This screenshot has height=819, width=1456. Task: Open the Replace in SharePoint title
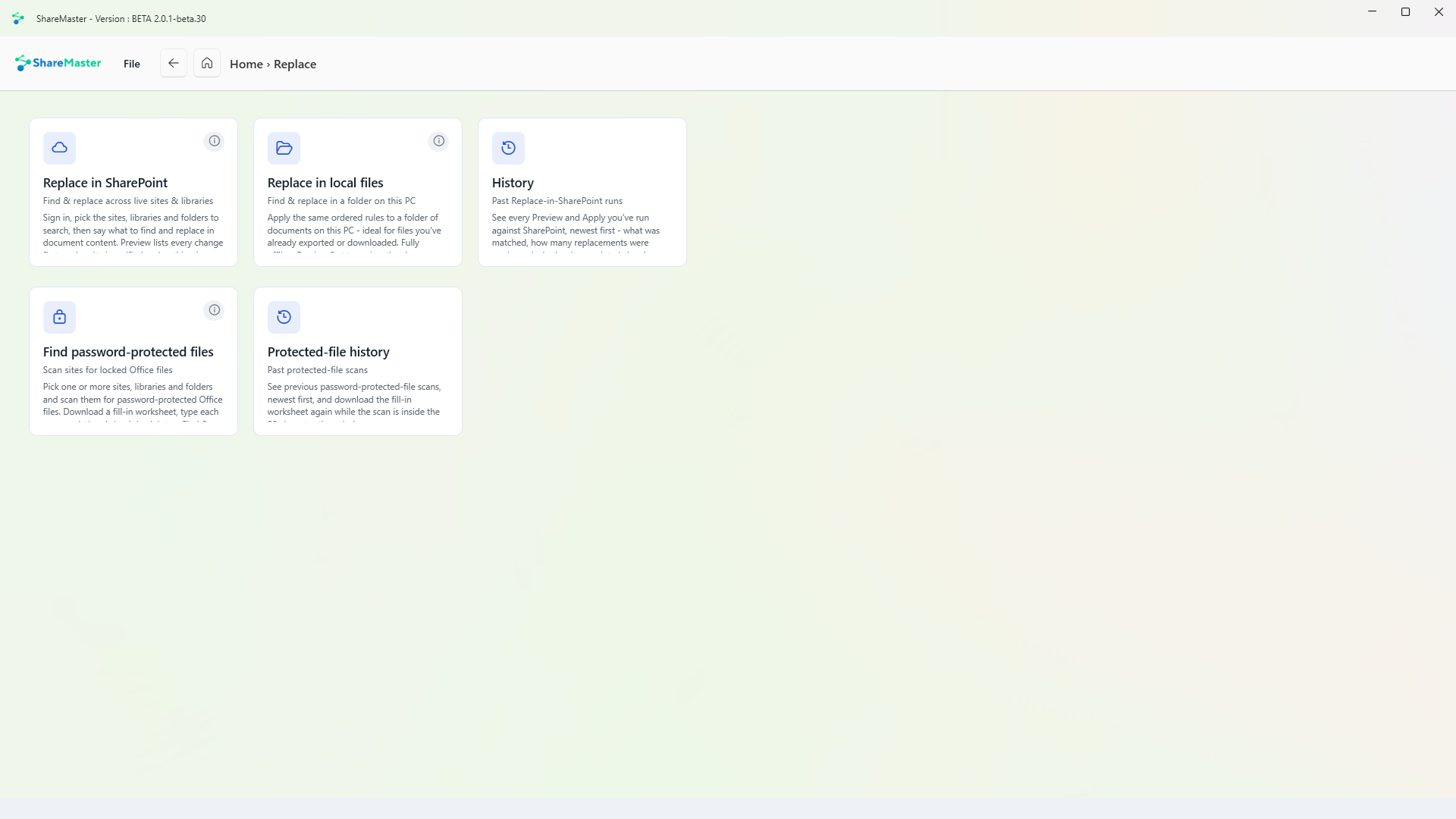click(105, 183)
